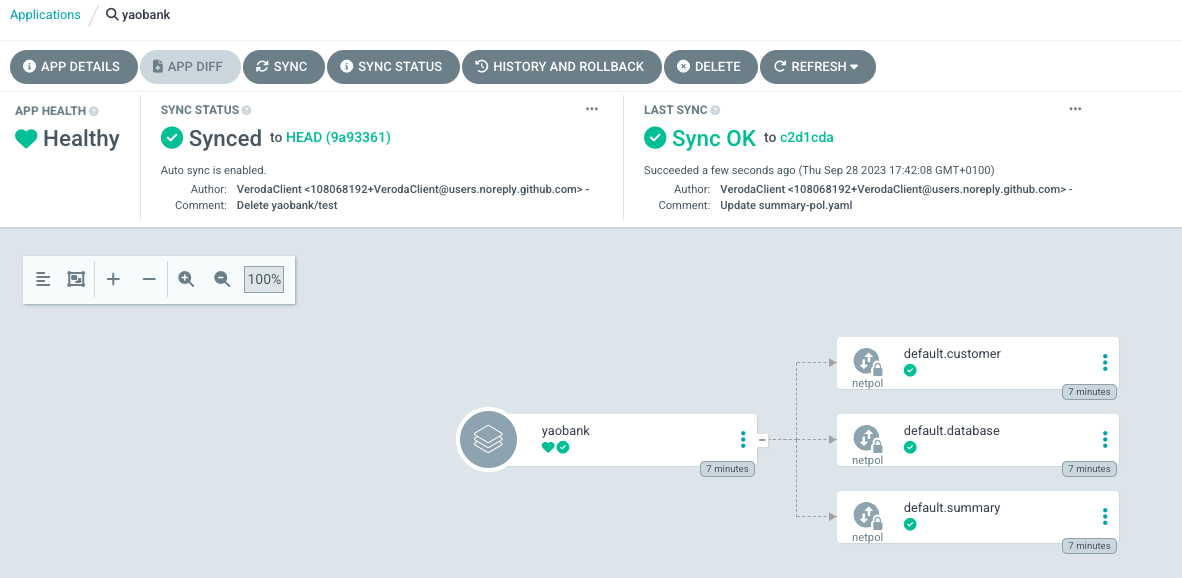Click the minus collapse-all icon
This screenshot has width=1182, height=578.
coord(149,280)
